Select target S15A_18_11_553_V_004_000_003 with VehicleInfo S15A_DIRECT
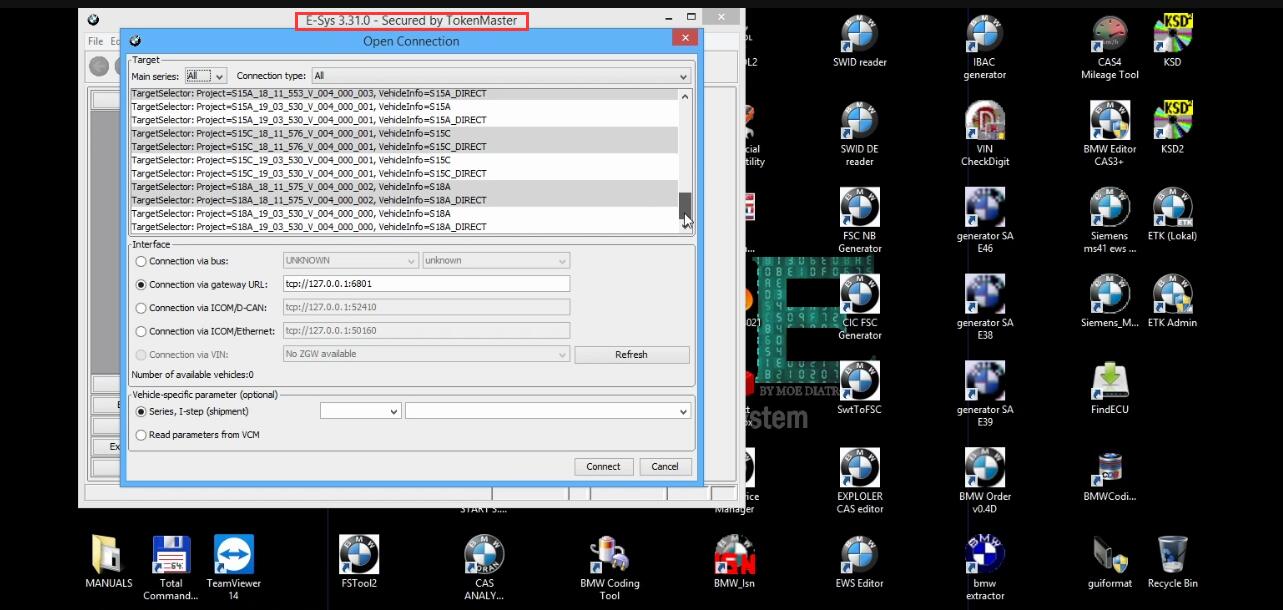 click(404, 93)
